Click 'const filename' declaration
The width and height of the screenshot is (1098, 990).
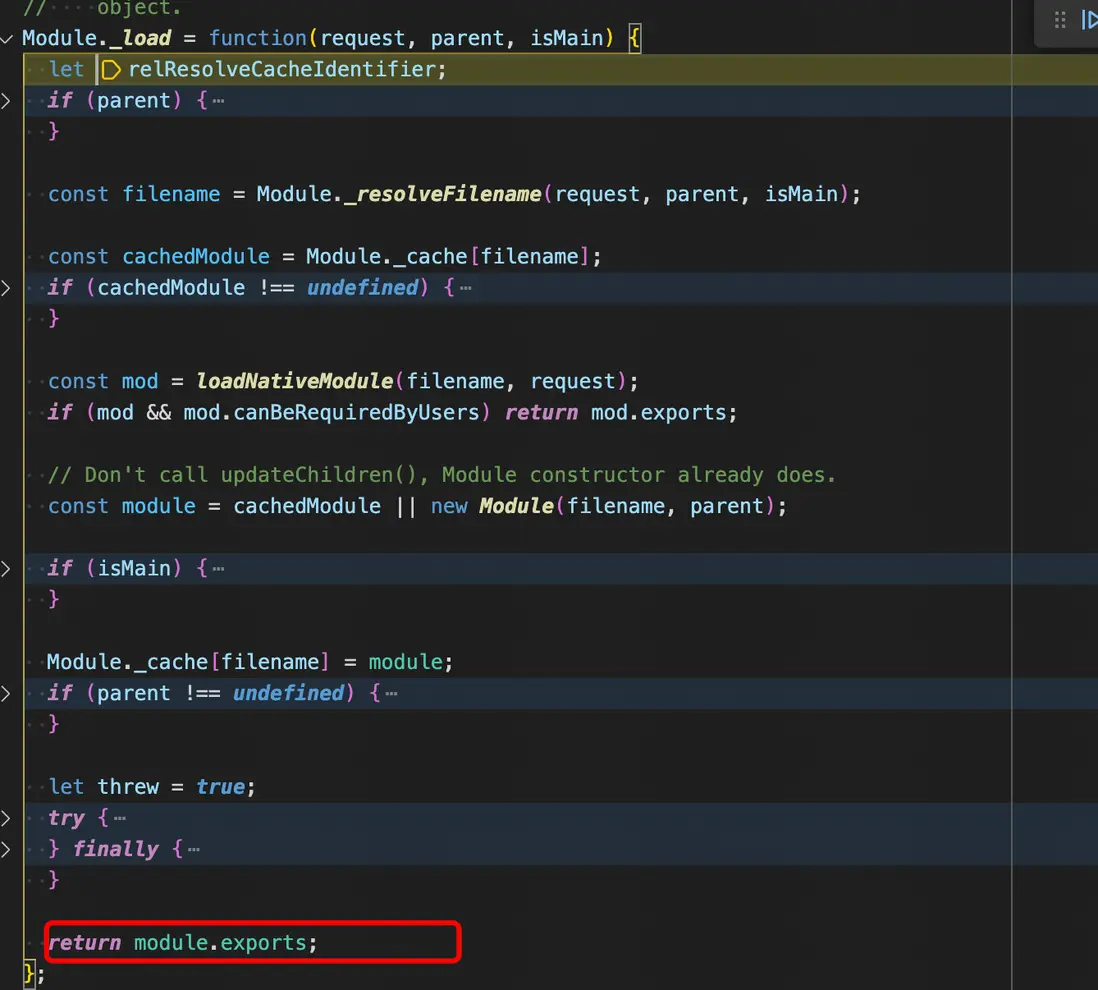pos(134,194)
